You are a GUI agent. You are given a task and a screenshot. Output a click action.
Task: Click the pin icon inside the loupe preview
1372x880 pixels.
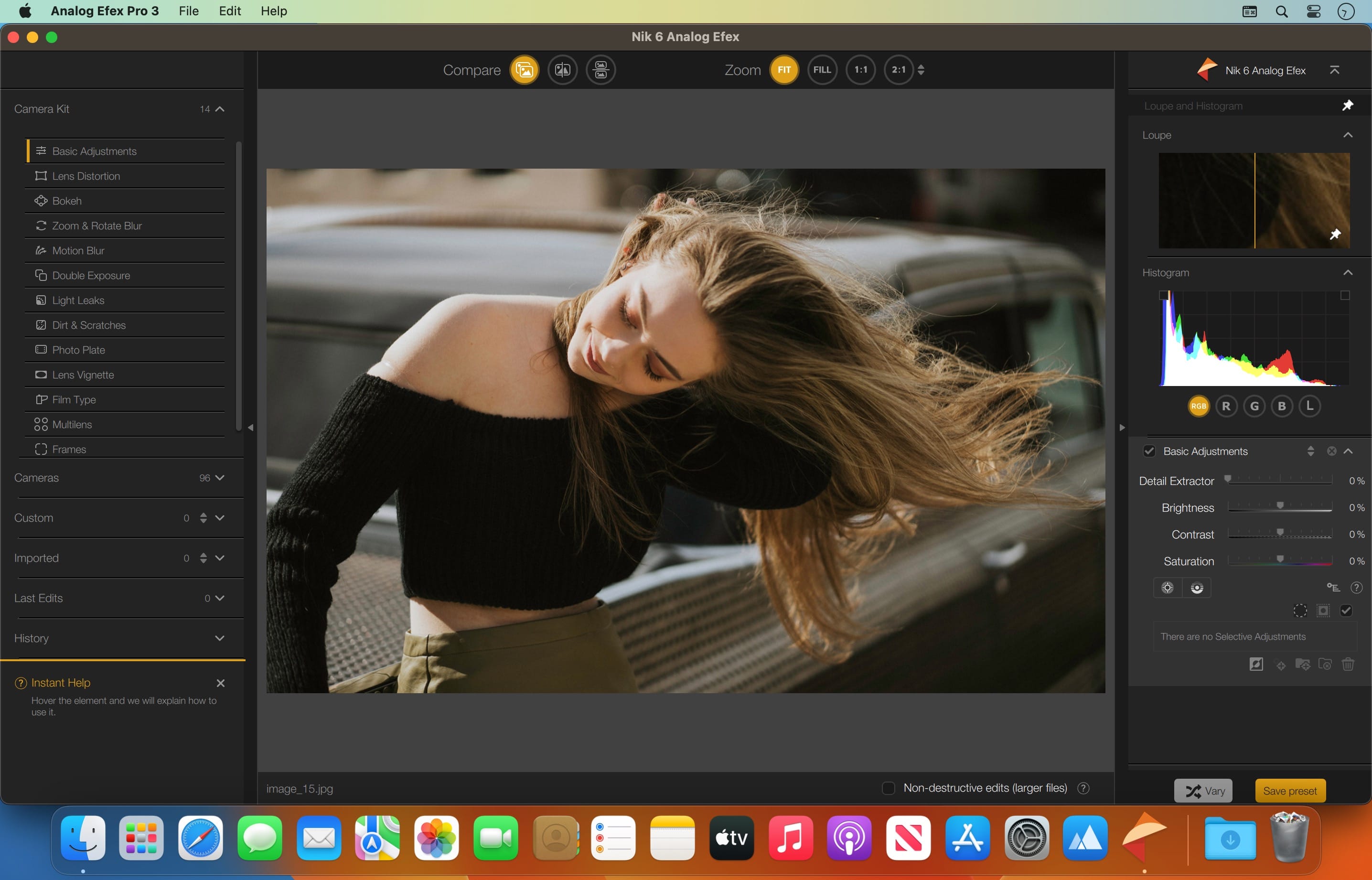(x=1335, y=234)
